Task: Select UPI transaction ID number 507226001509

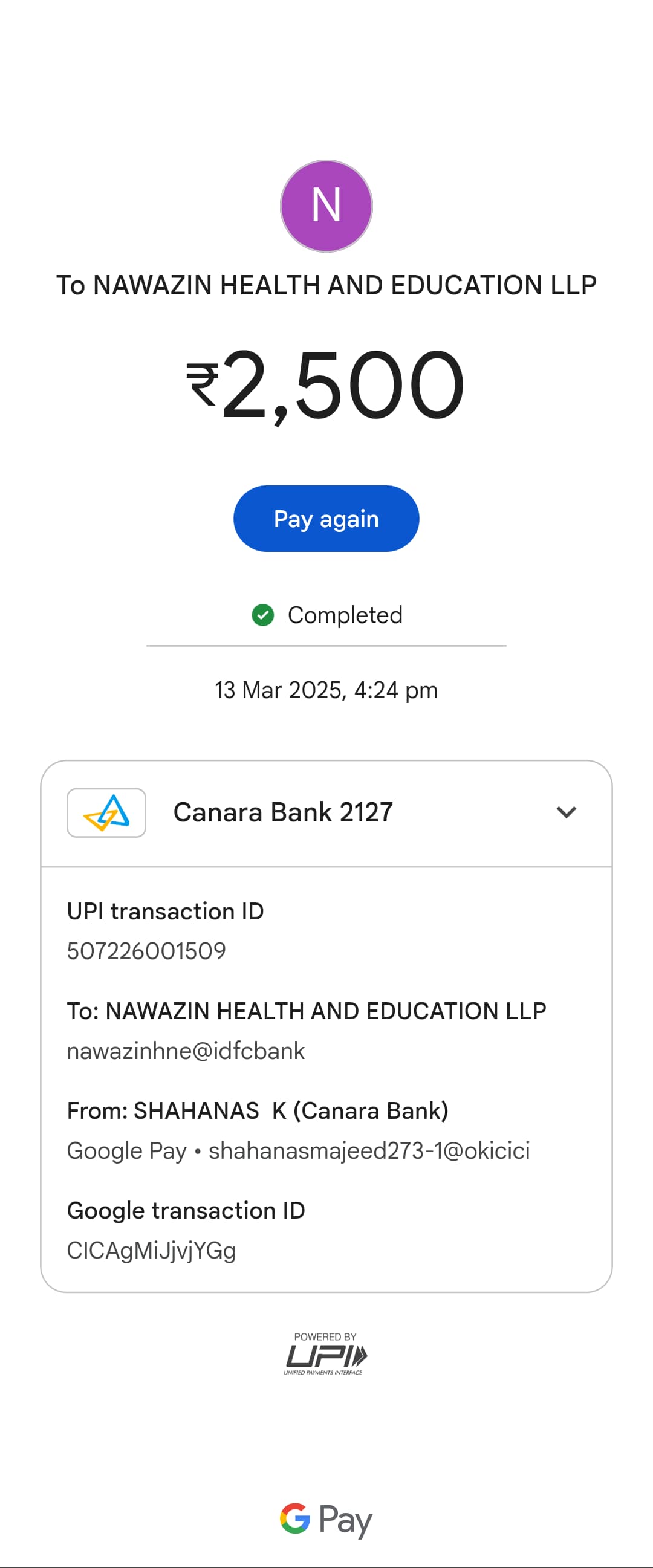Action: point(147,951)
